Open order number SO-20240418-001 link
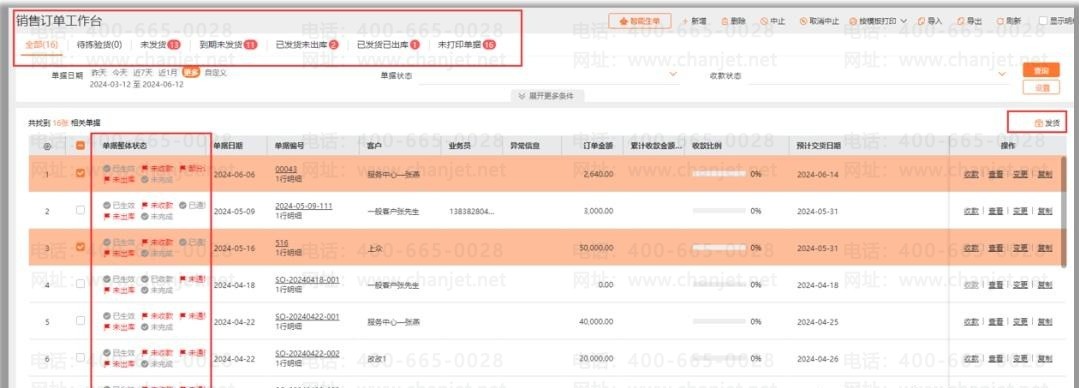Screen dimensions: 1079x388 point(307,280)
